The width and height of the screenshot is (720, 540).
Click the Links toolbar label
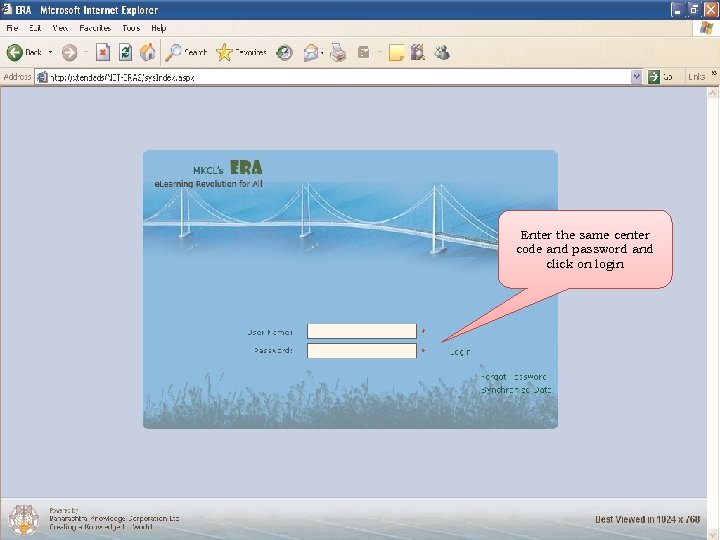[696, 77]
